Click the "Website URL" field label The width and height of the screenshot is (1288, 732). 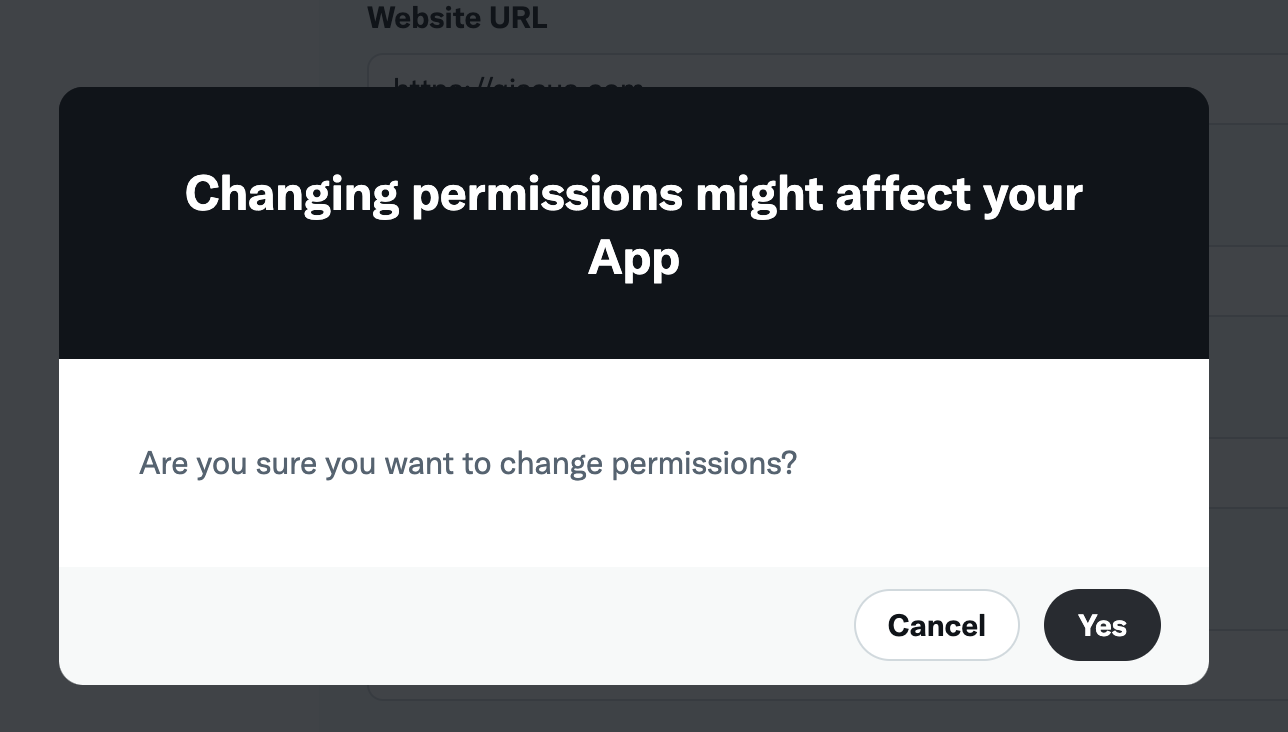(x=457, y=18)
